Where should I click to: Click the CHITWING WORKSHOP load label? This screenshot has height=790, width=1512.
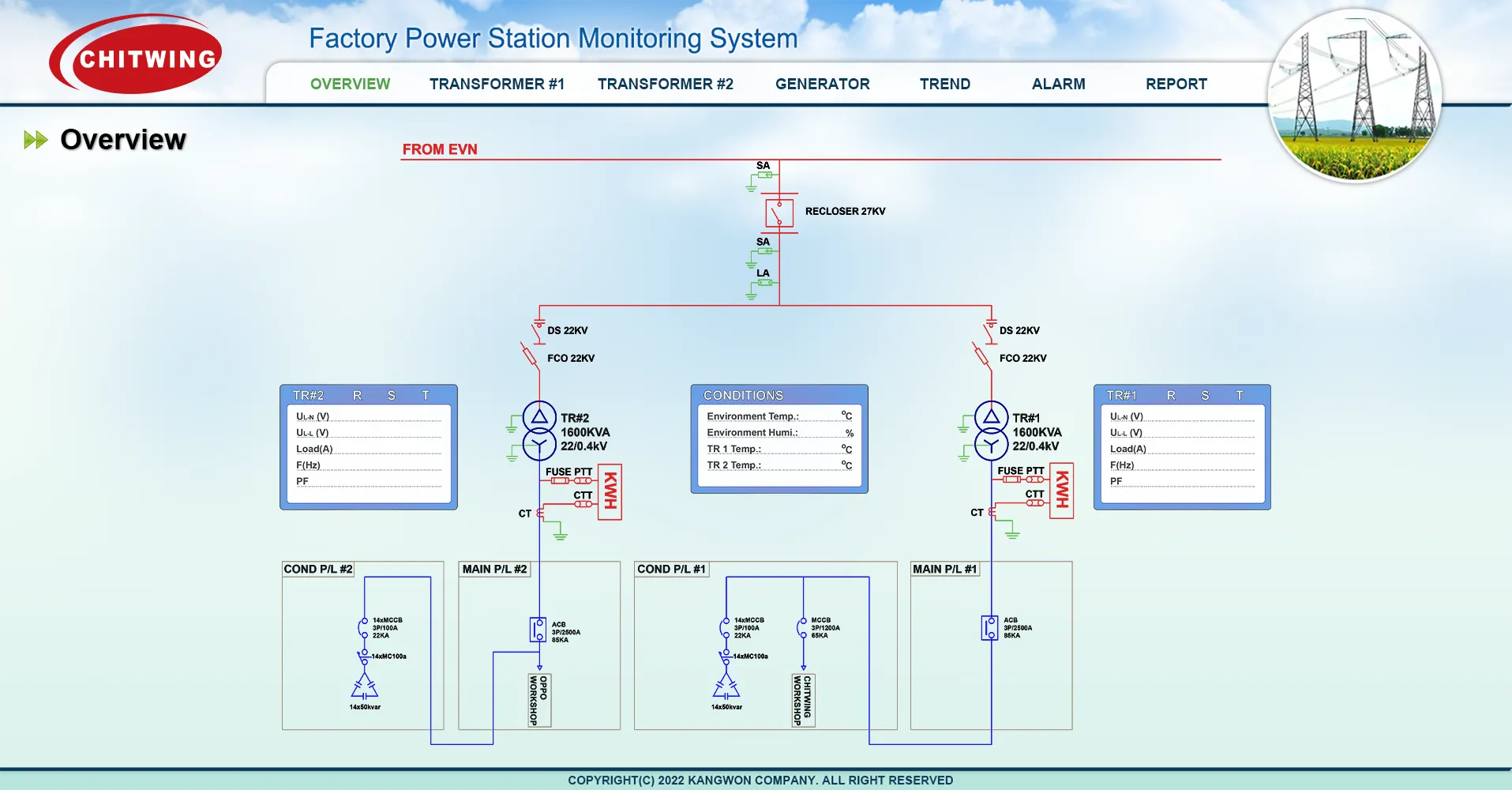[803, 700]
